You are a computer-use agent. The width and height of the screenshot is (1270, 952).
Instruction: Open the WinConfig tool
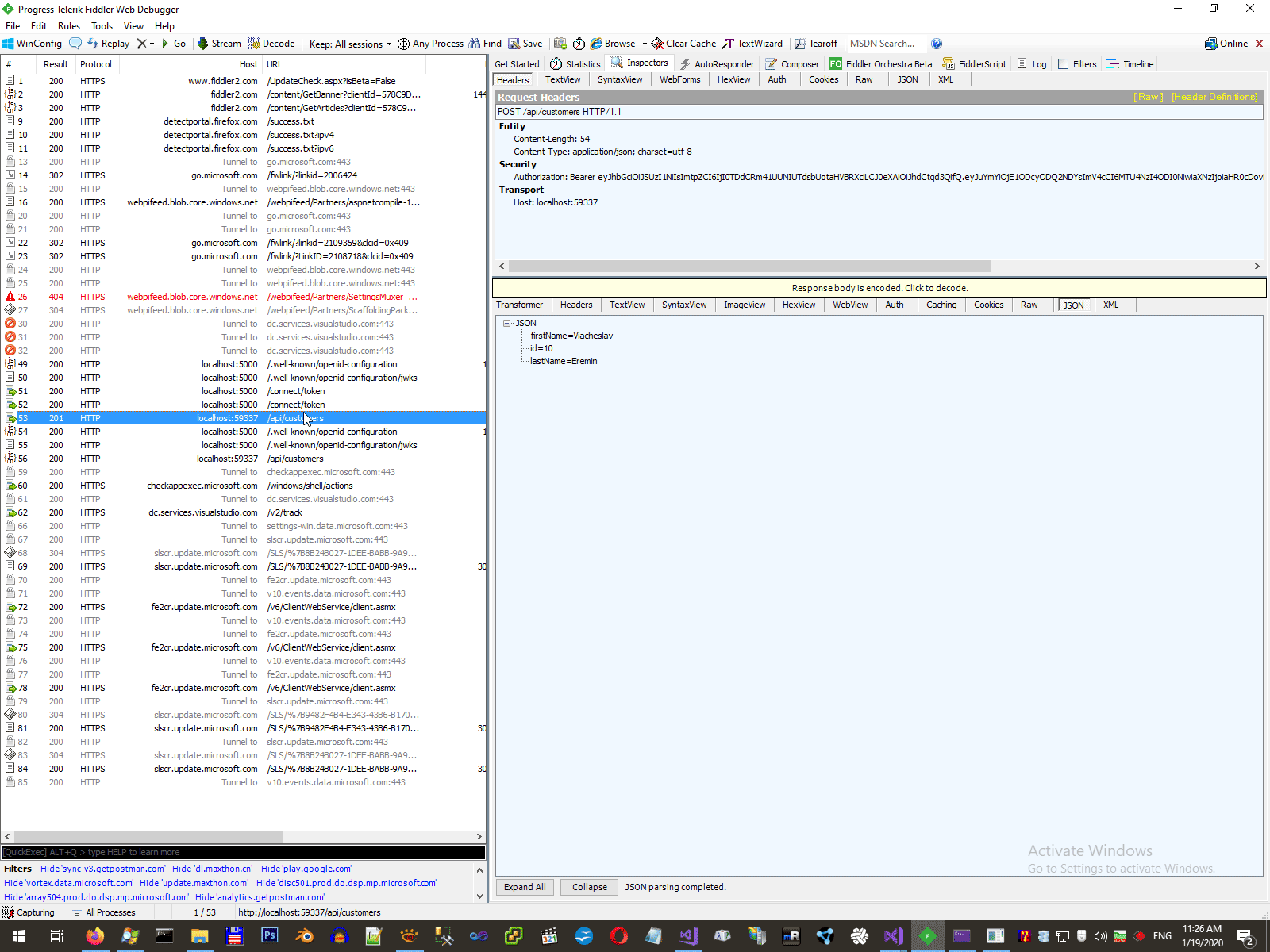(x=33, y=44)
